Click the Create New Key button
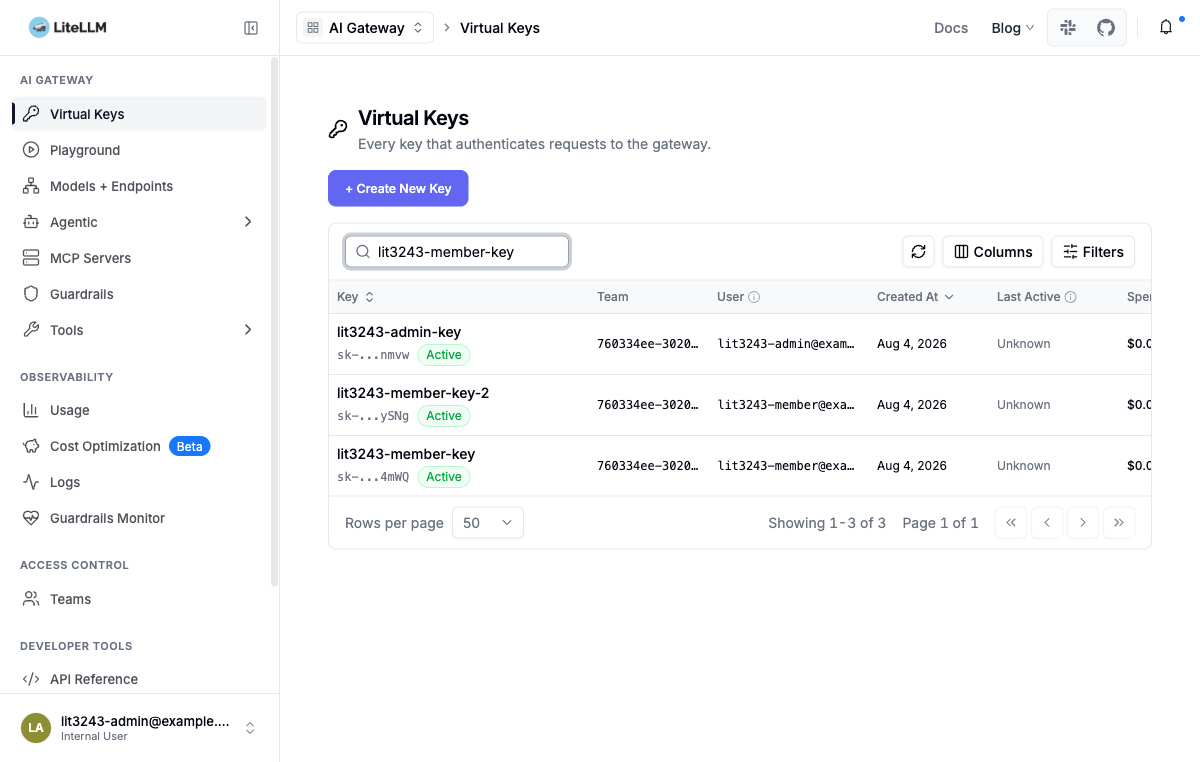 [398, 188]
